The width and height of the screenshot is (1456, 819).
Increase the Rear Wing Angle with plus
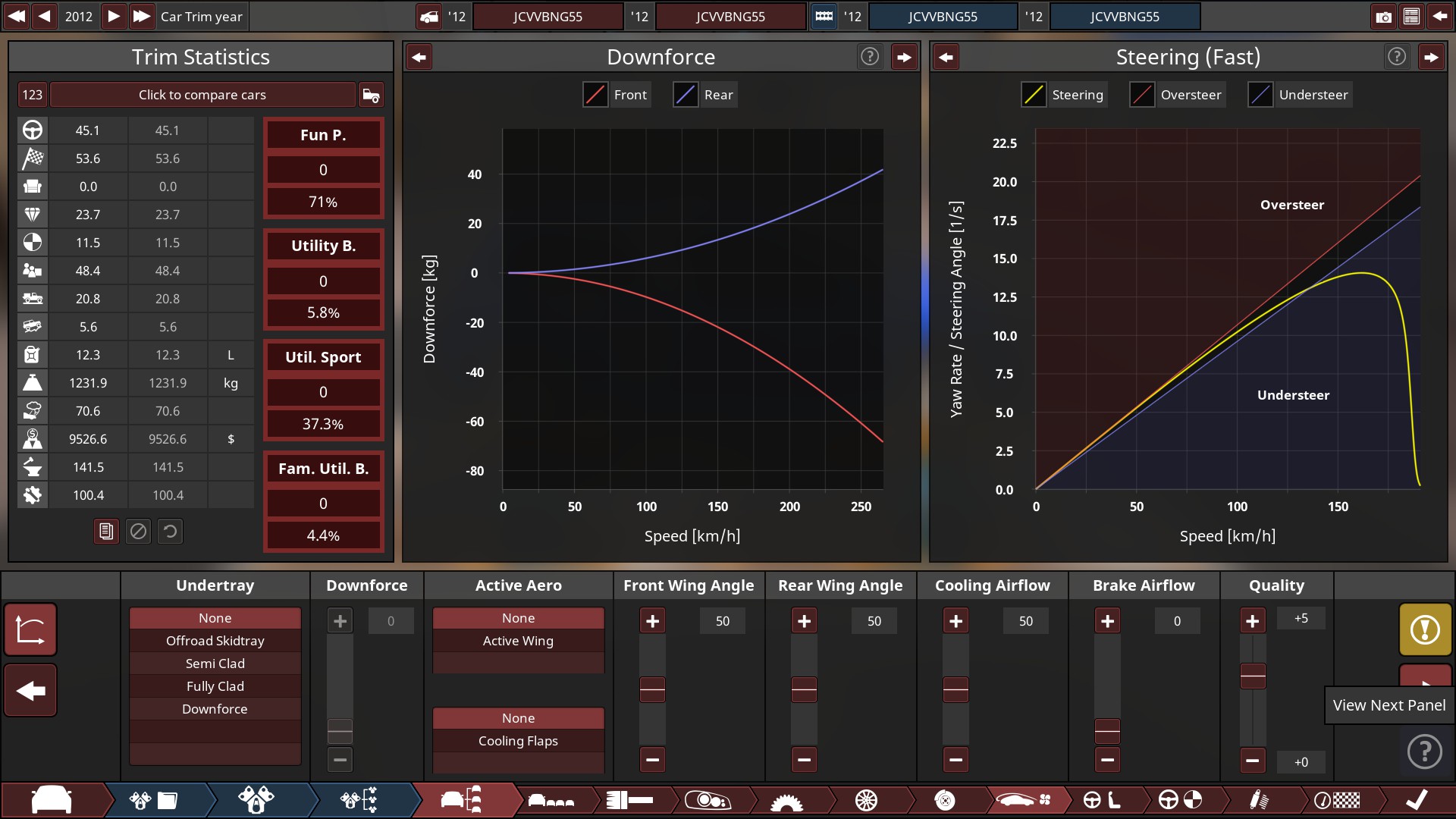click(804, 621)
